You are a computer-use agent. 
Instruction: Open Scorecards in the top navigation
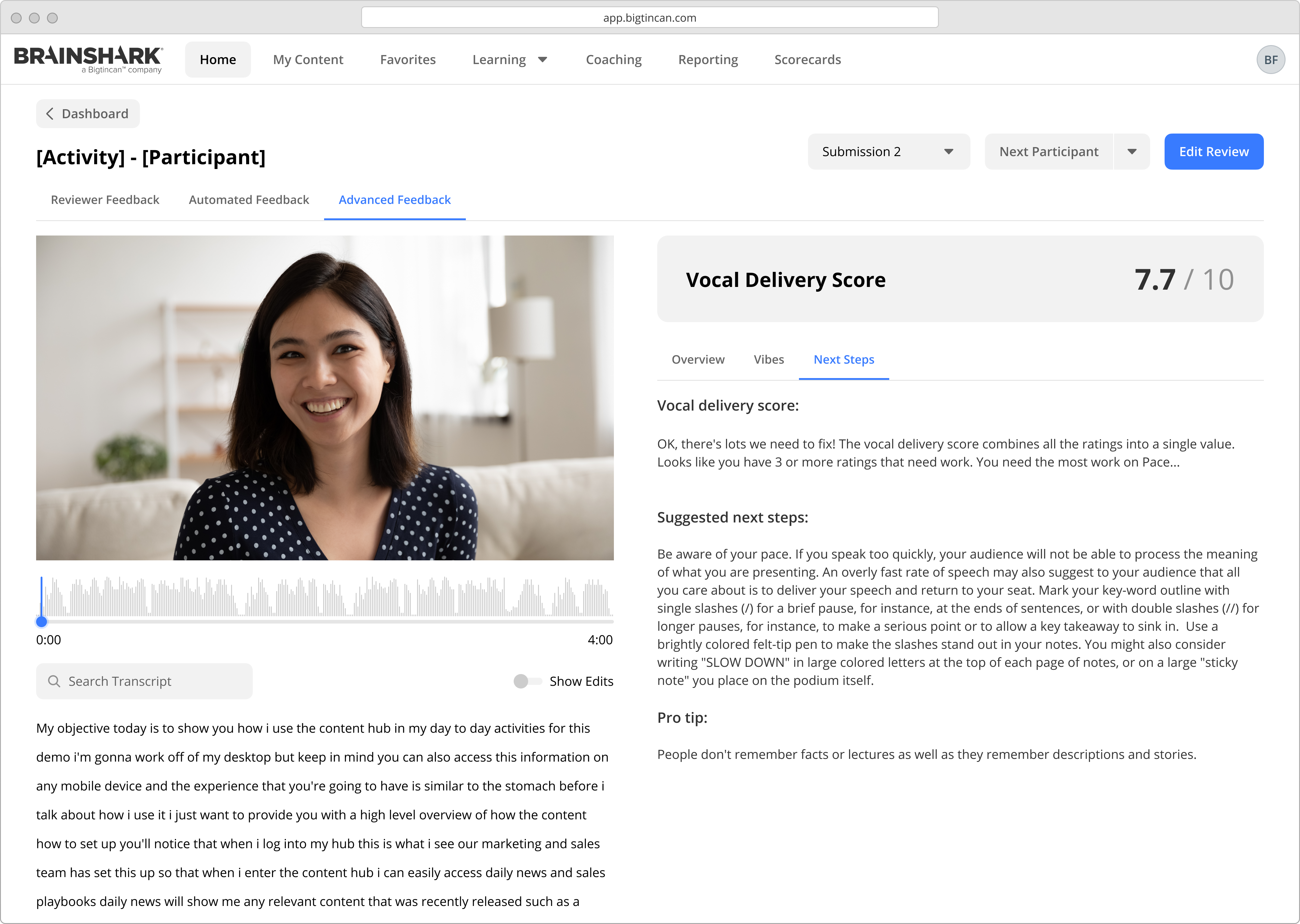(x=807, y=60)
